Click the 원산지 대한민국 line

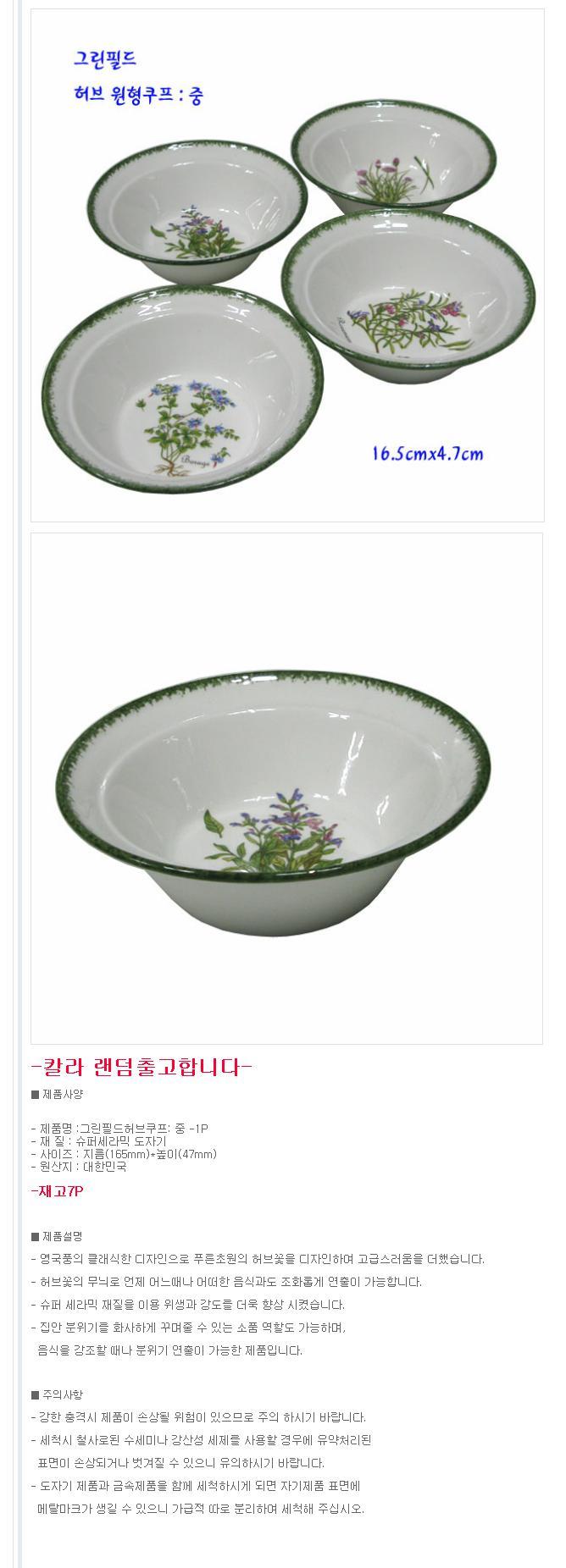click(79, 1167)
